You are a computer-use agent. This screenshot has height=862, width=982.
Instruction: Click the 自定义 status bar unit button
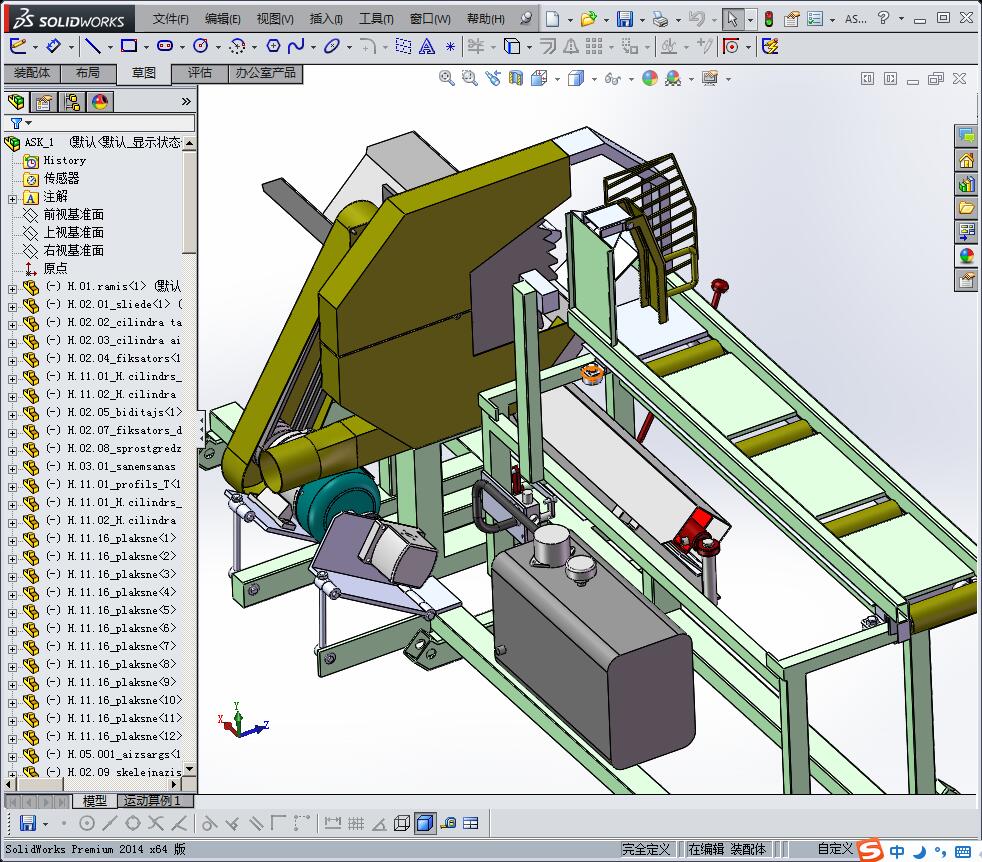[835, 849]
